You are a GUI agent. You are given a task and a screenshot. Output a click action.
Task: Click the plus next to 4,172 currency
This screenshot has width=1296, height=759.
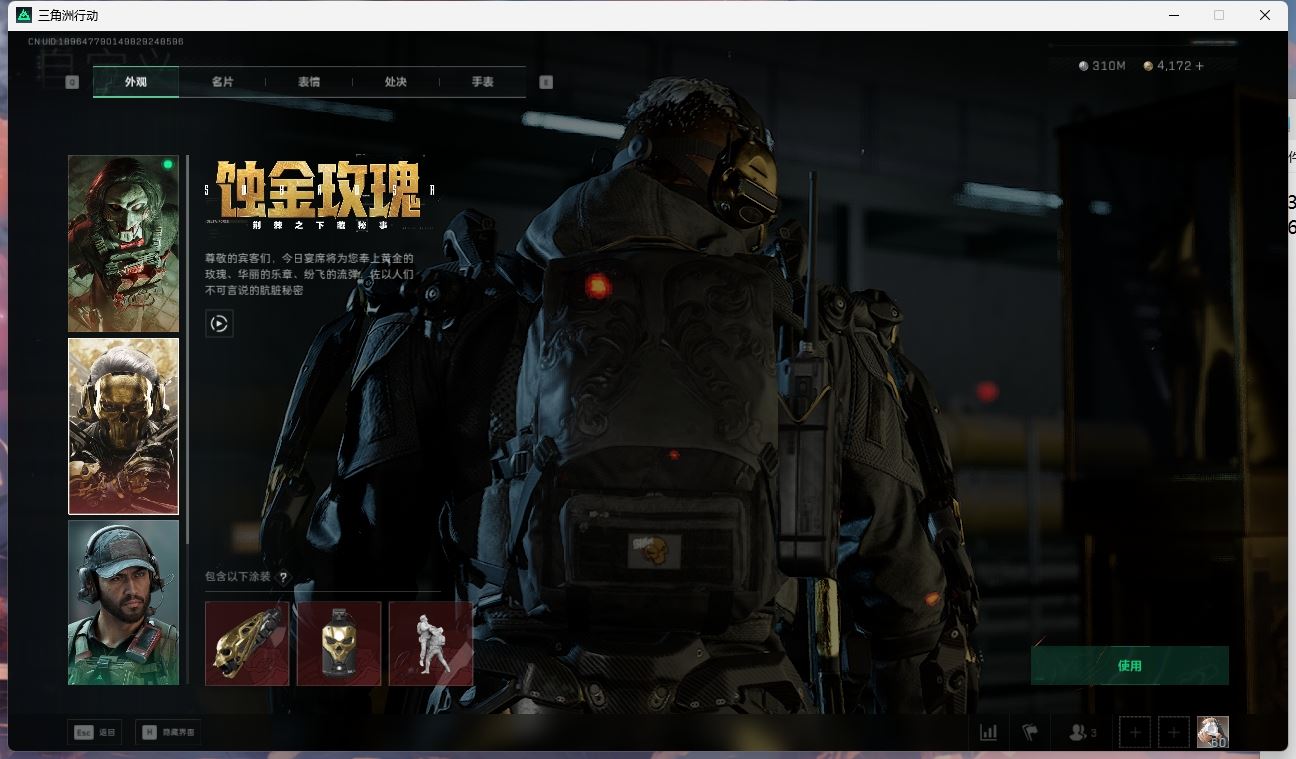1200,66
